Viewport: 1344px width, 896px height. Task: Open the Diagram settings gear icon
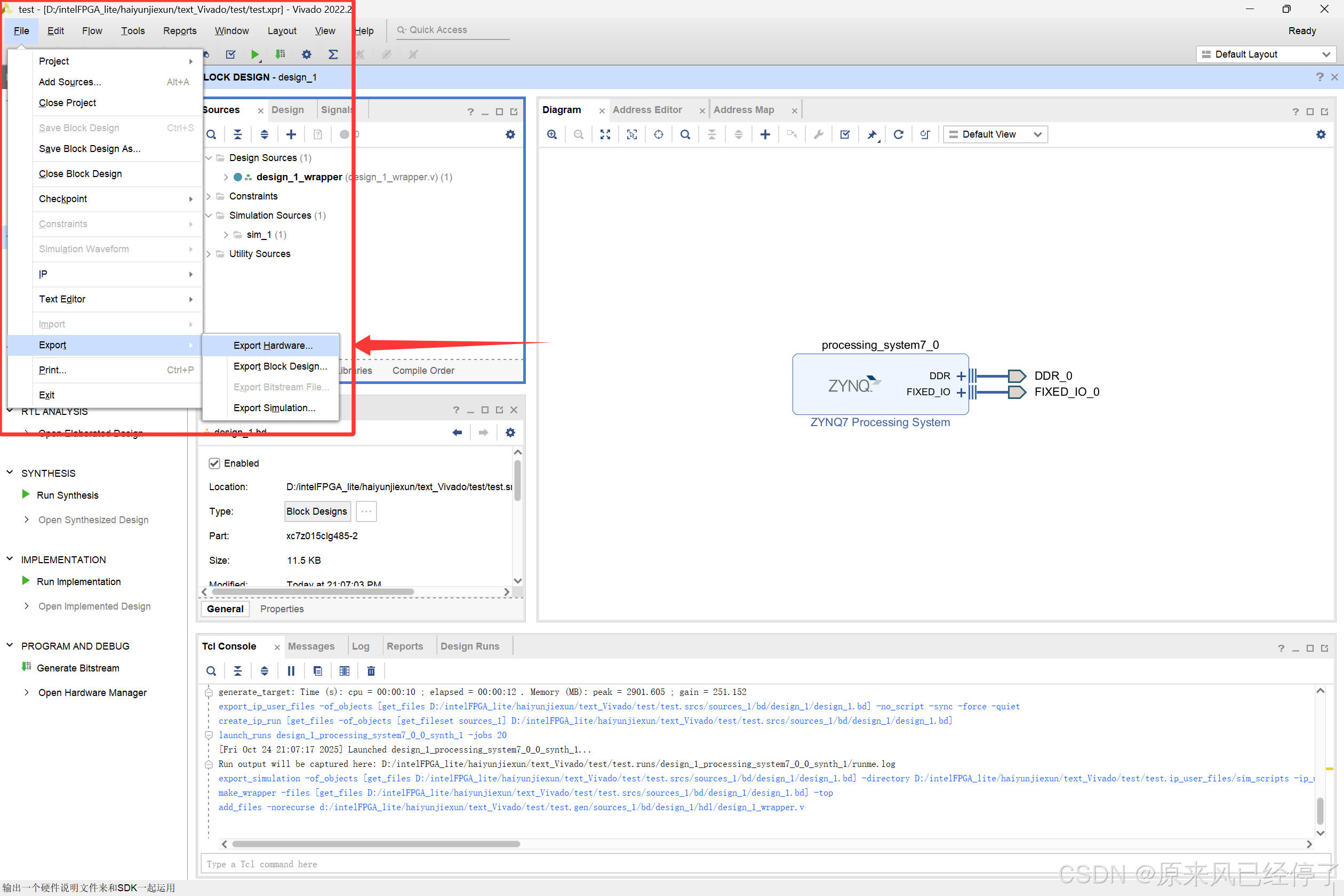(x=1321, y=134)
